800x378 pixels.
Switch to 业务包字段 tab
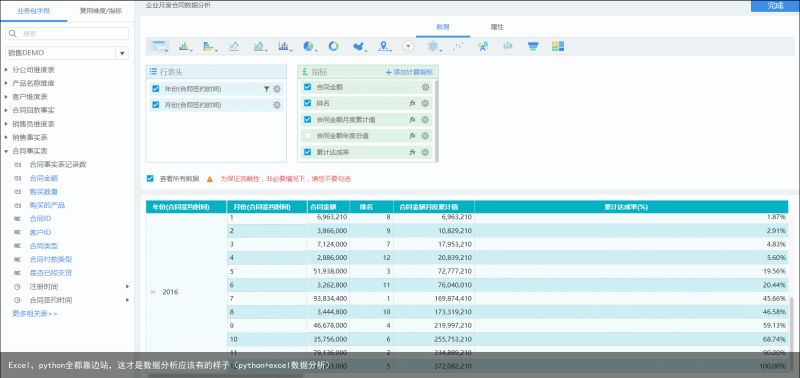34,11
